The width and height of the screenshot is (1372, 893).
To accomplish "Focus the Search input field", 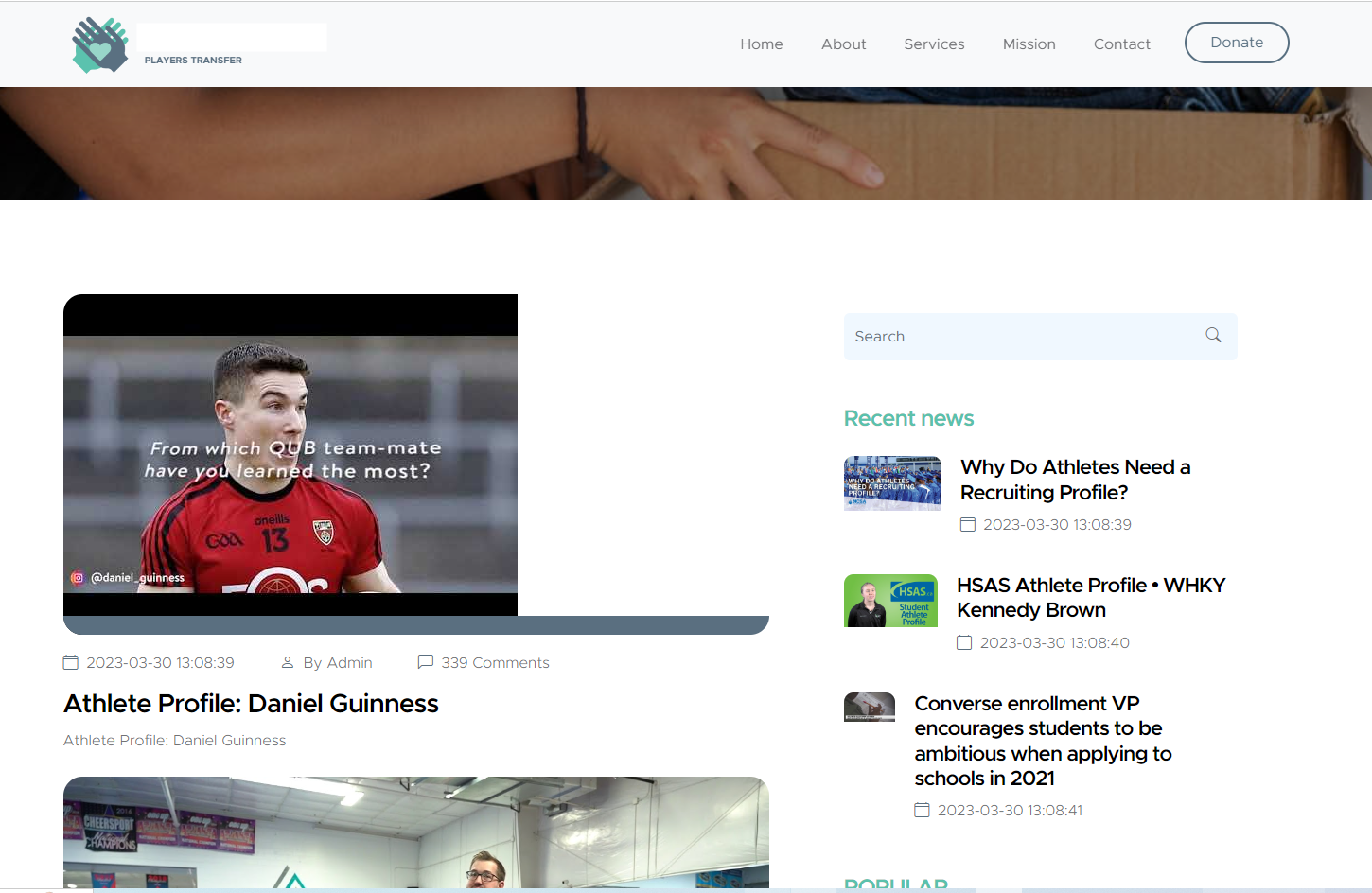I will click(x=1022, y=337).
